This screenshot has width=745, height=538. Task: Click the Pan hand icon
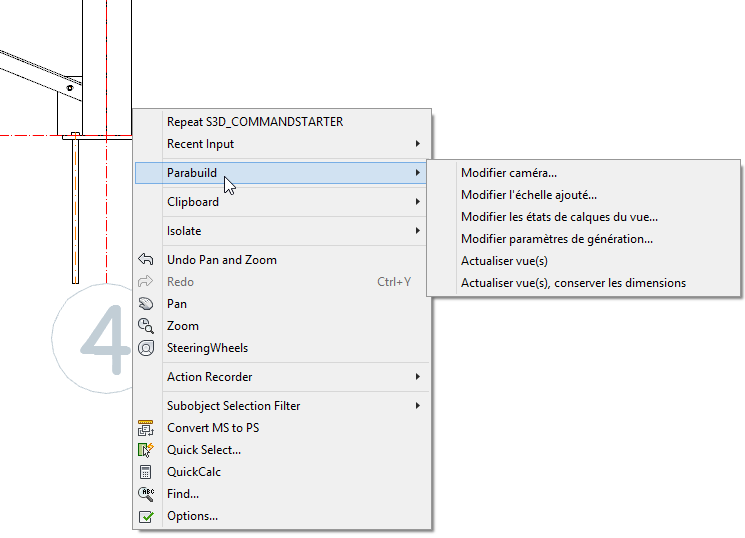[145, 304]
